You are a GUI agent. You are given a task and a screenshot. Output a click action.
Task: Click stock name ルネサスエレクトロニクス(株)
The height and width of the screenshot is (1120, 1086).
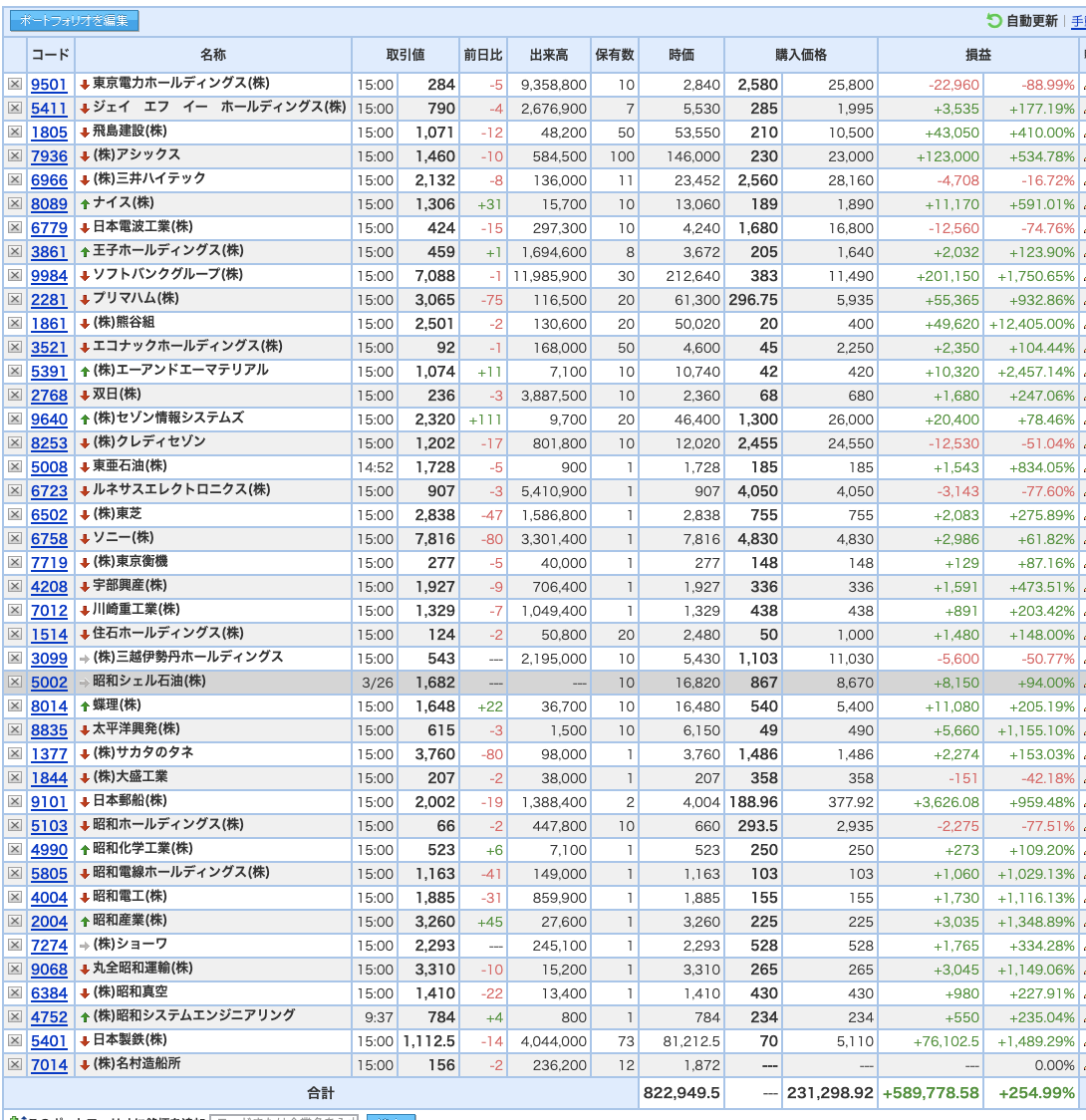[x=181, y=489]
